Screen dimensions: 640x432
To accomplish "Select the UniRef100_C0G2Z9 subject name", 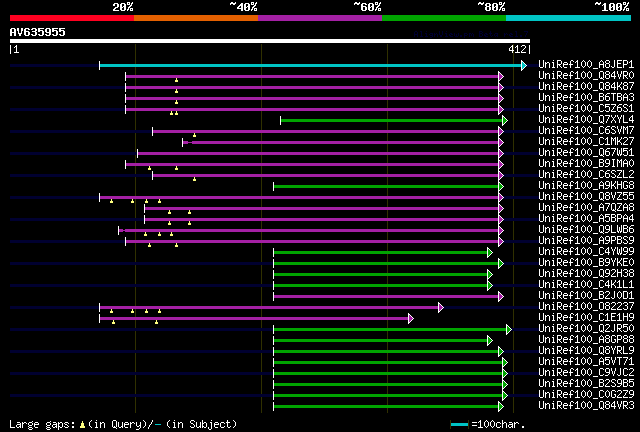I will click(586, 395).
